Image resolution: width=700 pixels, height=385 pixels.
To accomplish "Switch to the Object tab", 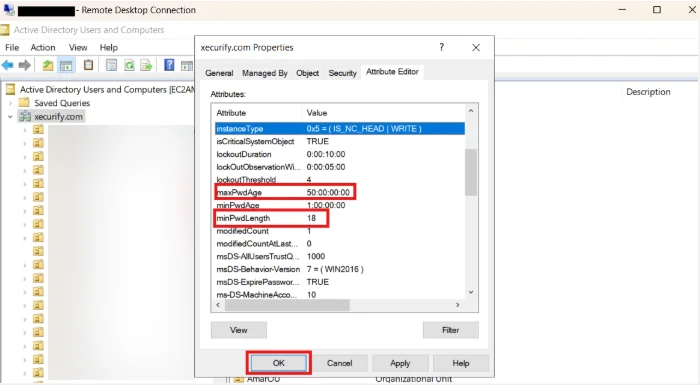I will click(308, 73).
